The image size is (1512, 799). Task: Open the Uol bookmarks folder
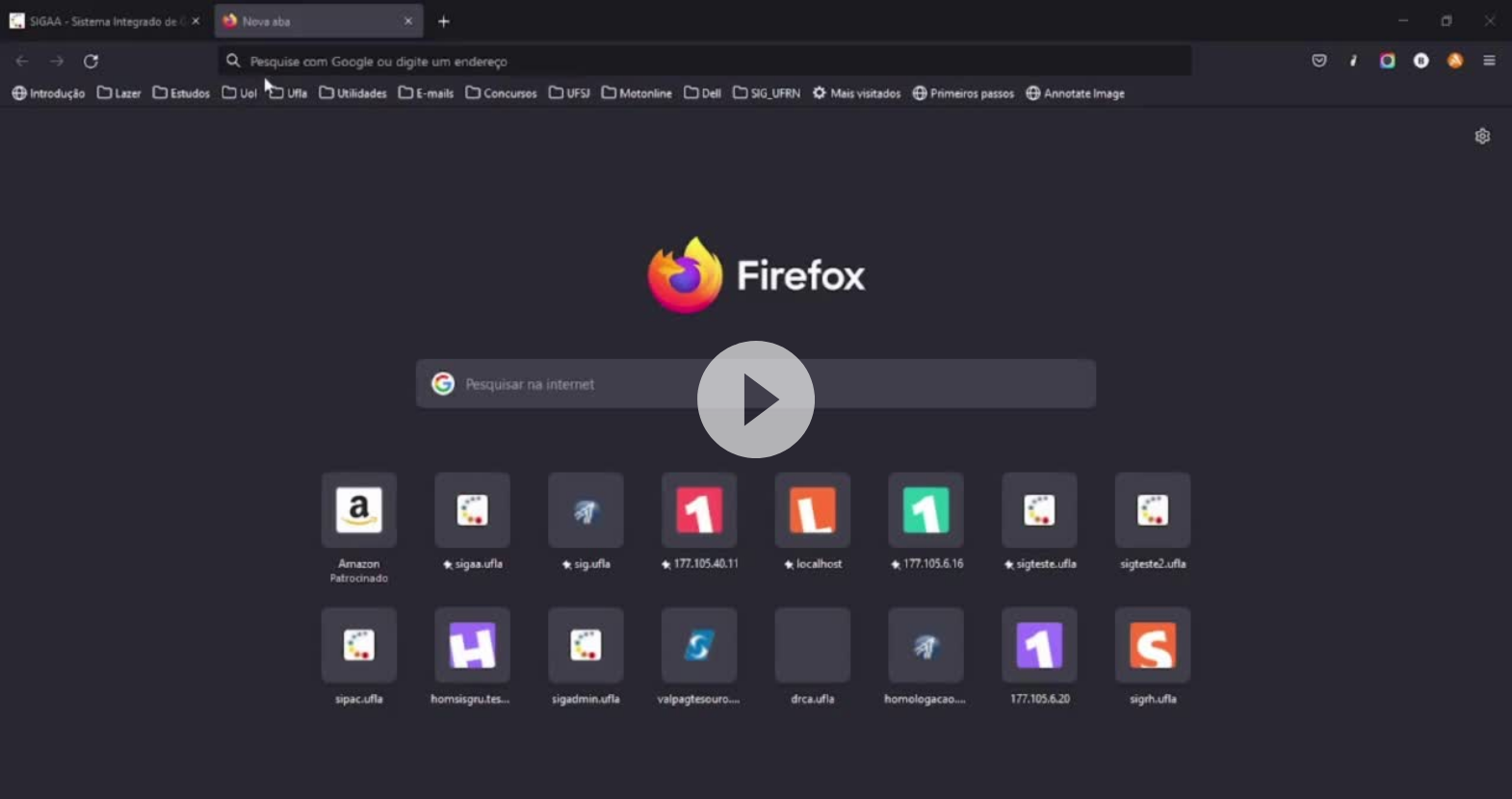tap(239, 93)
